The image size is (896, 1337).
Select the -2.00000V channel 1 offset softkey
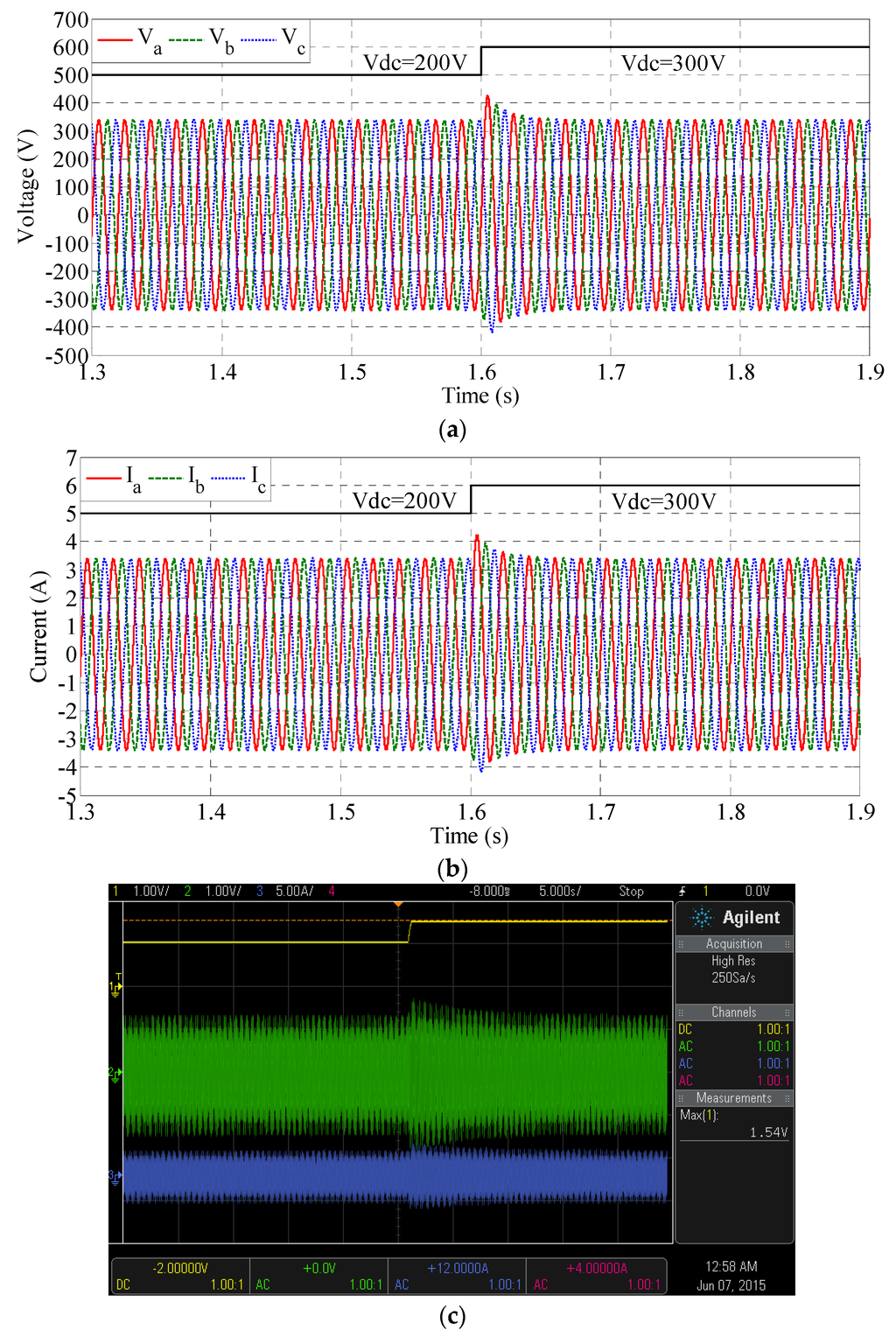[181, 1276]
